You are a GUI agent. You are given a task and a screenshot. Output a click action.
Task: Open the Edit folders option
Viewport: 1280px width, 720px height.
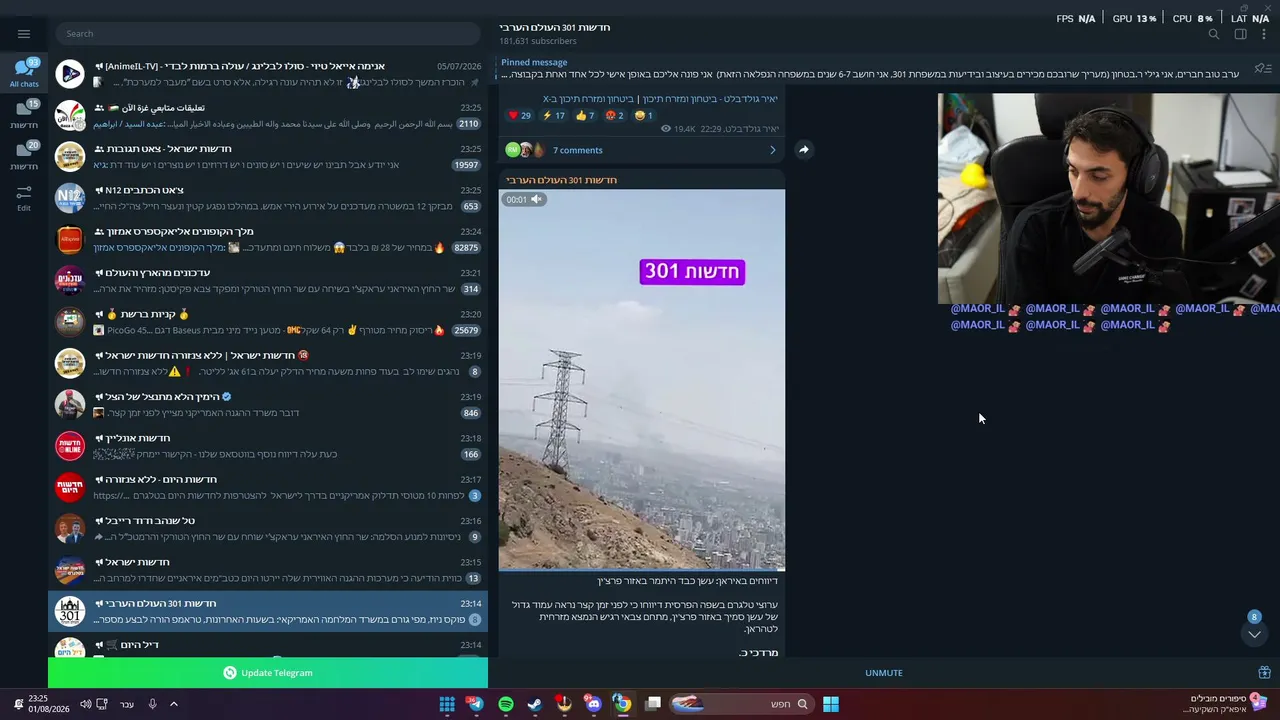click(24, 196)
